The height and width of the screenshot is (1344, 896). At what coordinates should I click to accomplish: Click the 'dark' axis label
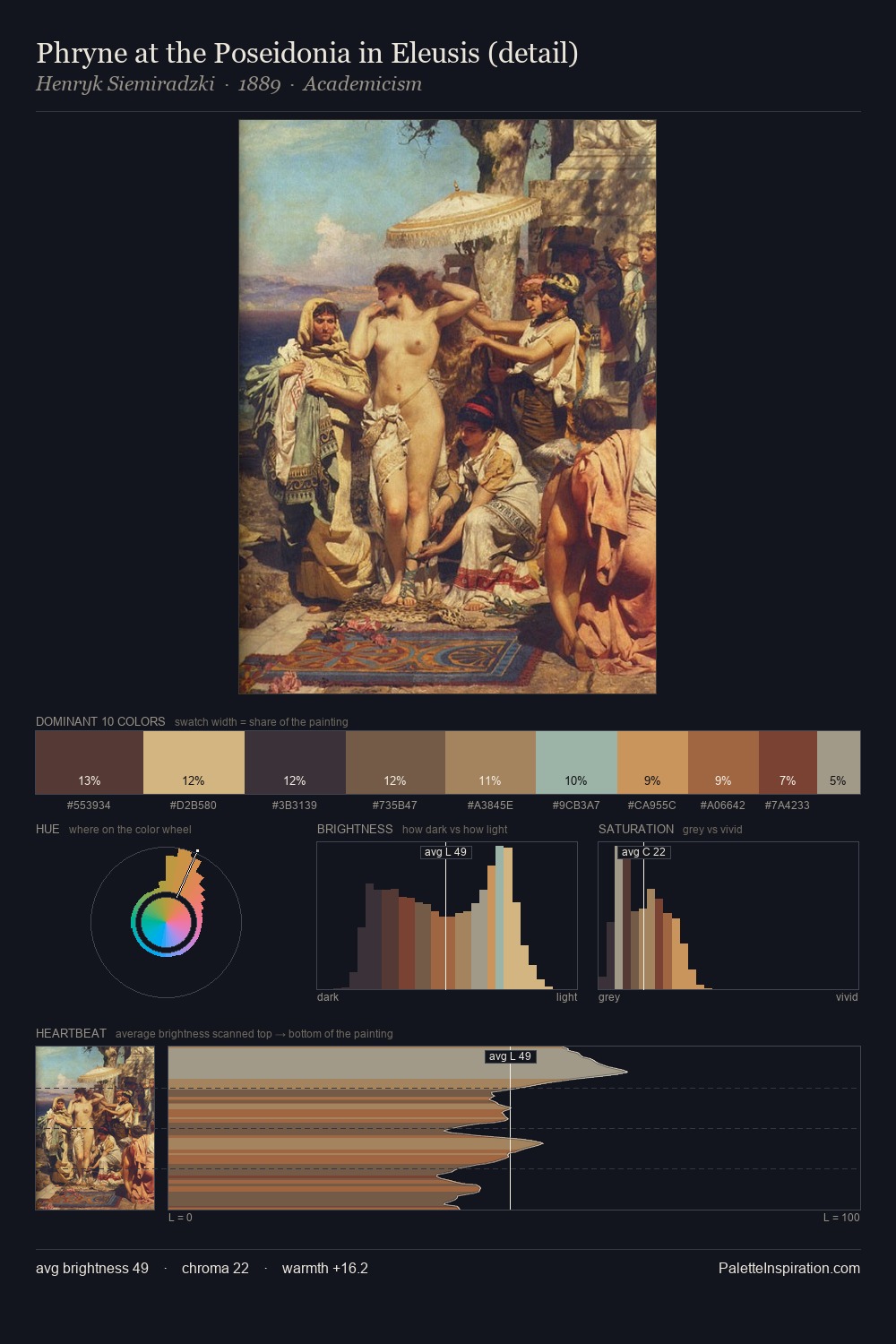point(328,997)
